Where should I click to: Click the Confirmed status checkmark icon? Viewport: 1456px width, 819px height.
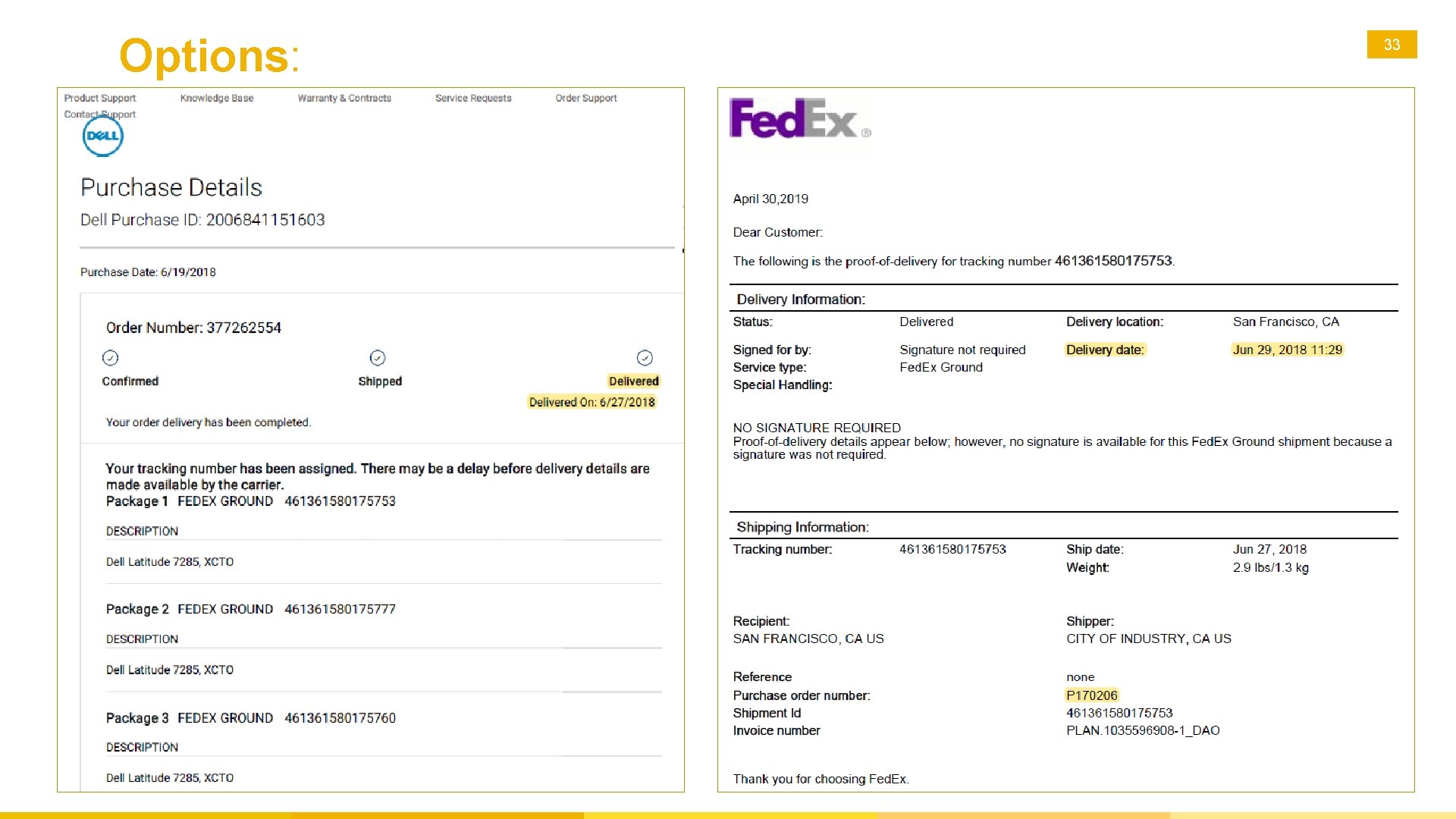click(x=110, y=358)
